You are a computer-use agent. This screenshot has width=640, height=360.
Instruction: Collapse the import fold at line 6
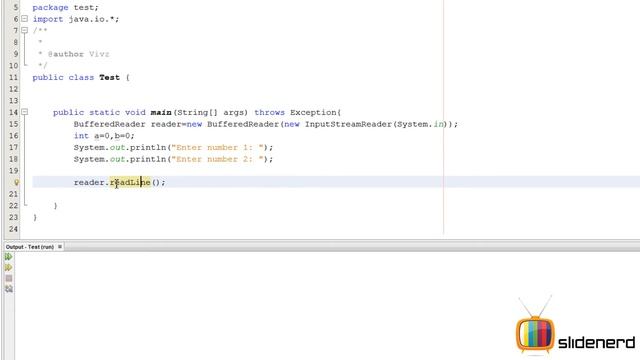pyautogui.click(x=24, y=19)
